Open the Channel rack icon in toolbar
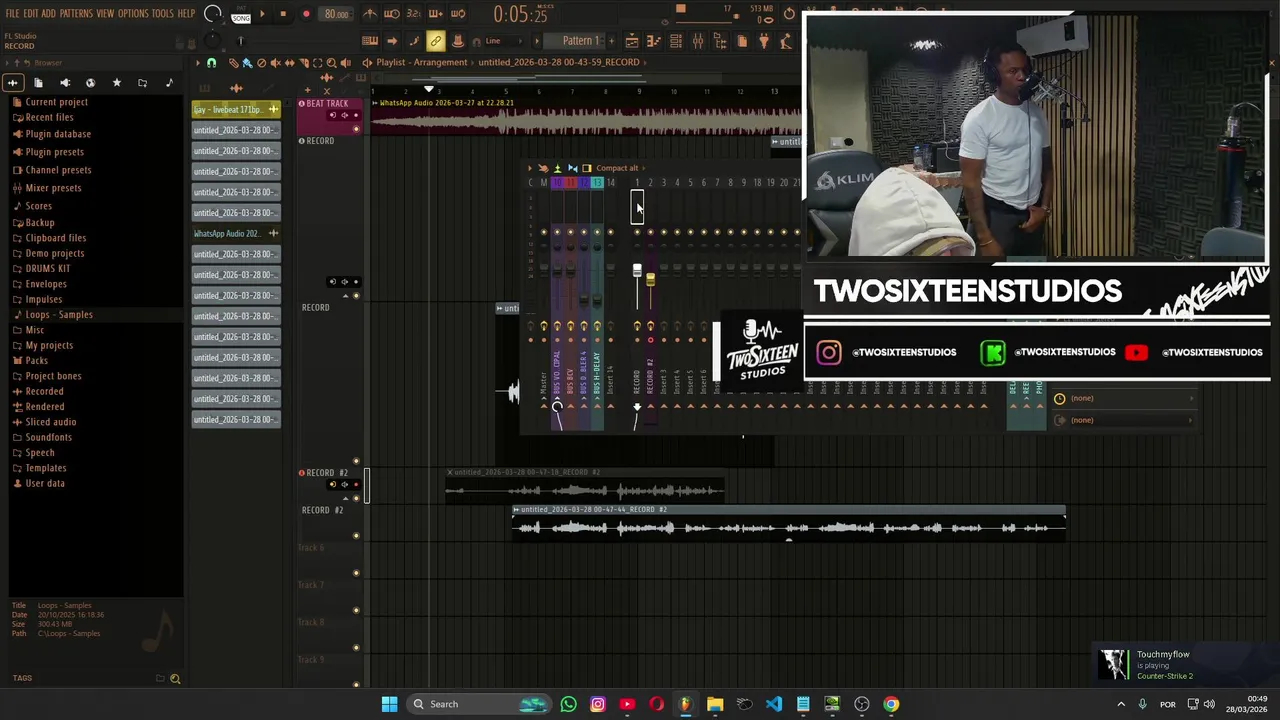This screenshot has height=720, width=1280. (x=676, y=41)
